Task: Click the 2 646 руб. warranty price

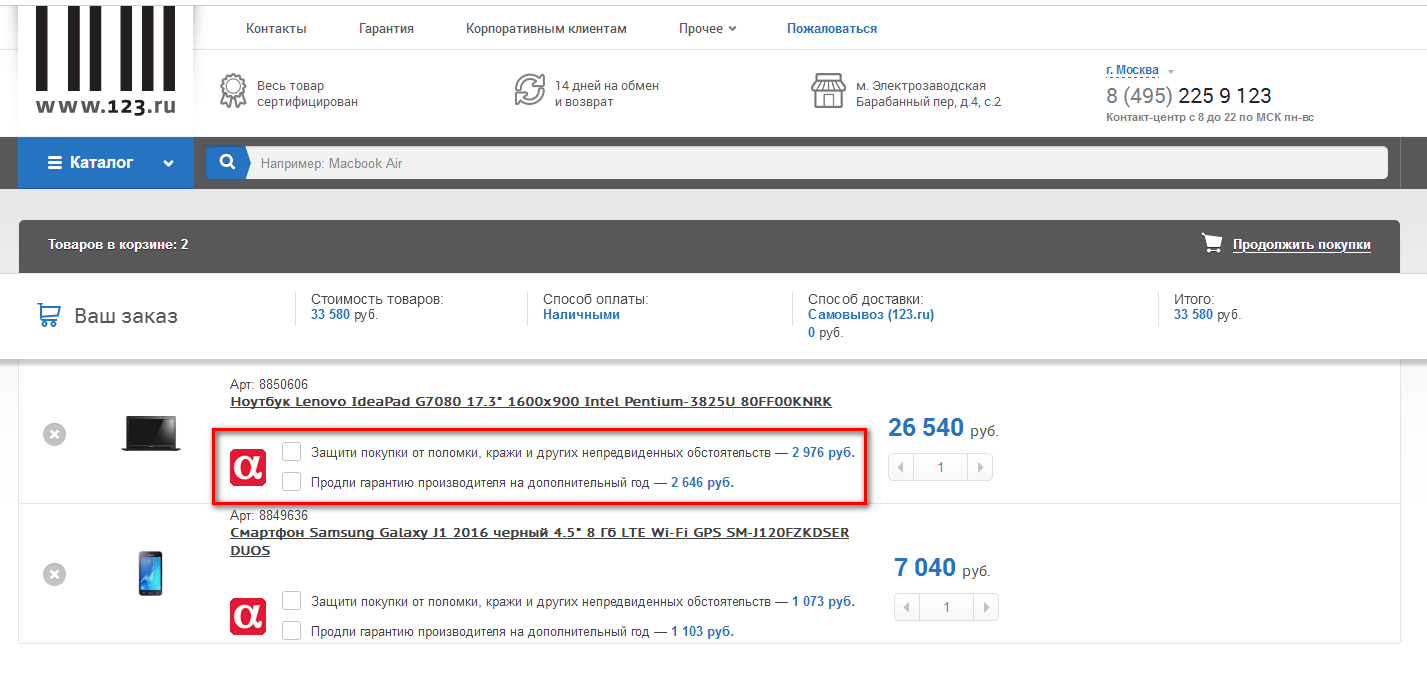Action: (702, 482)
